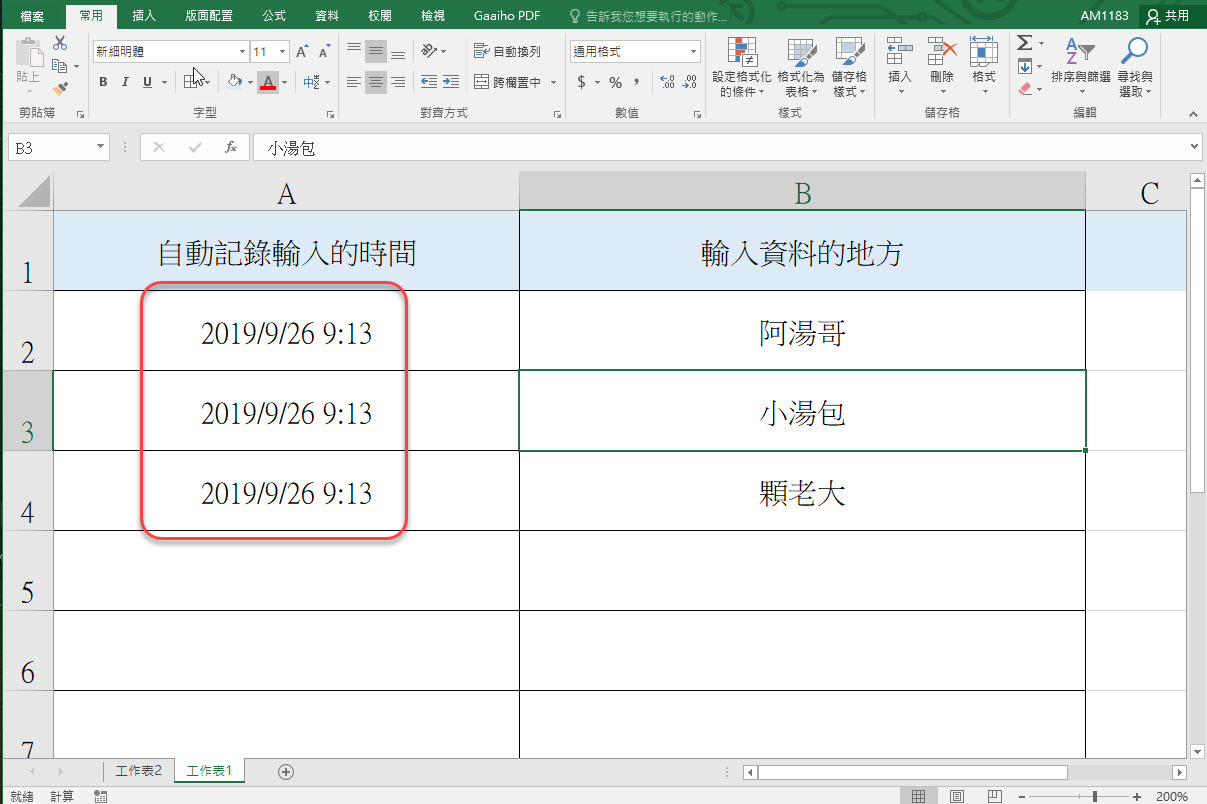
Task: Switch to the 版面配置 tab
Action: (208, 15)
